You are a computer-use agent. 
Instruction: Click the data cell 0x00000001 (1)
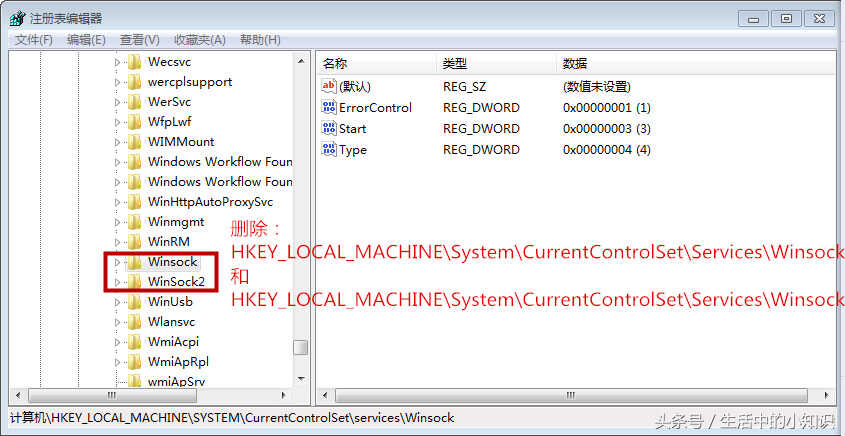[x=607, y=107]
